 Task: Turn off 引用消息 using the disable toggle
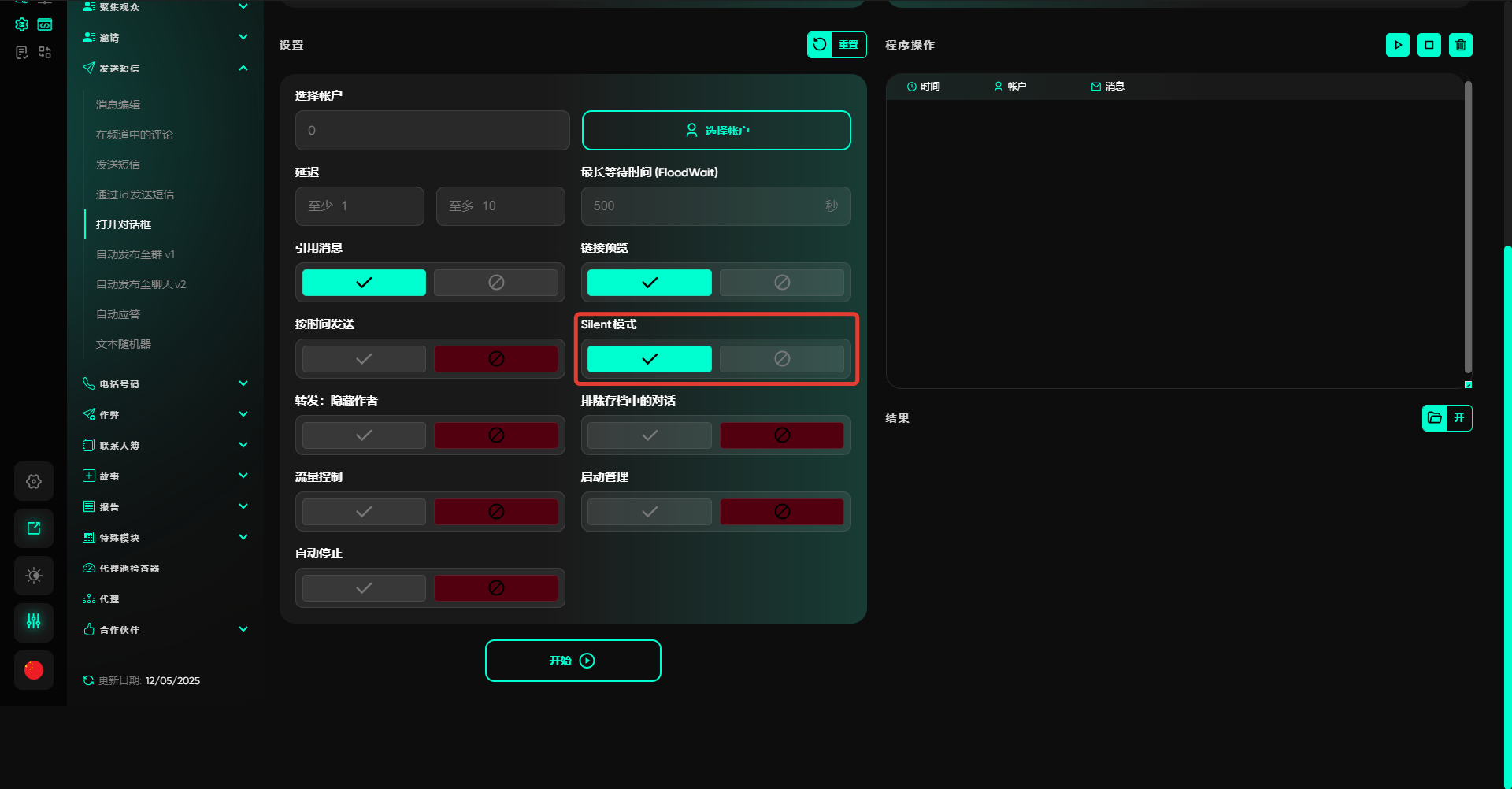point(495,283)
